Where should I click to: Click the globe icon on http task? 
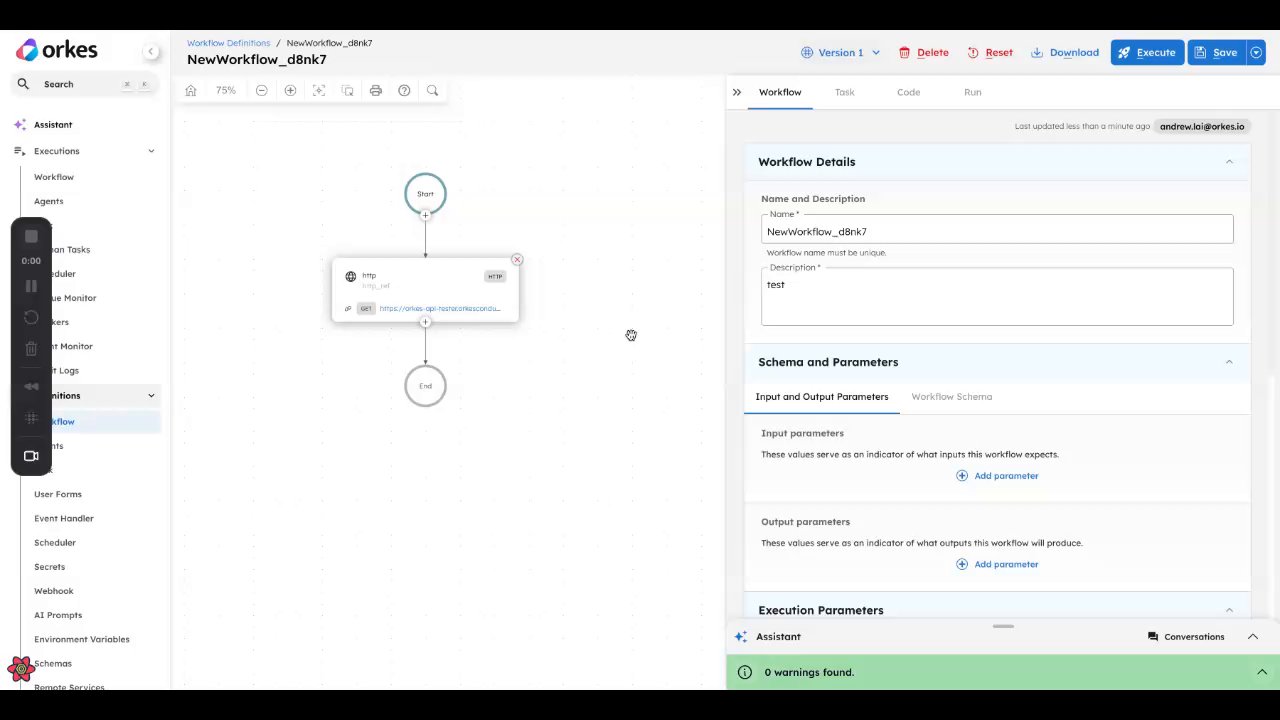click(x=351, y=276)
